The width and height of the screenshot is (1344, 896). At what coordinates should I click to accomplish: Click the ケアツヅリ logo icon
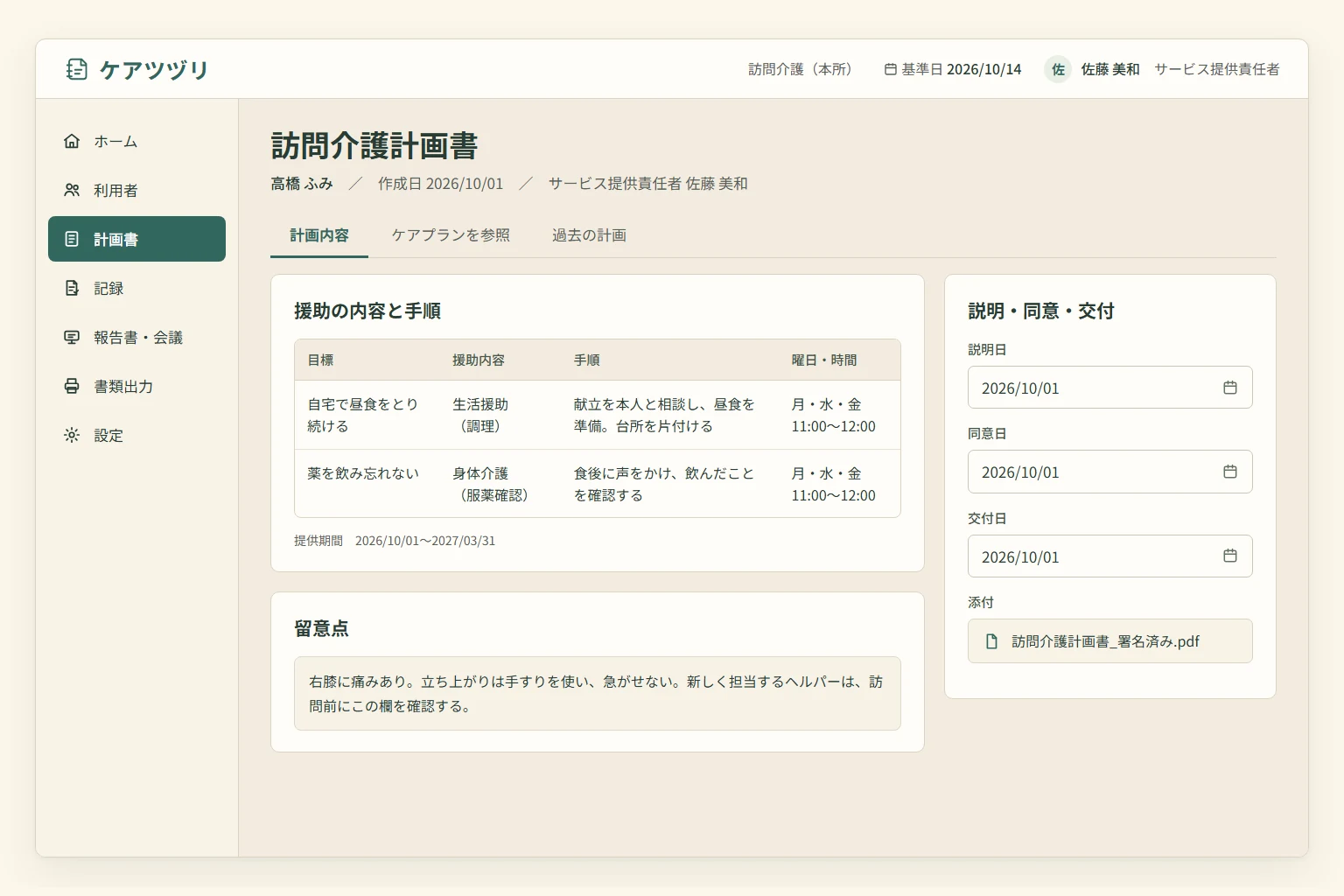pos(77,69)
